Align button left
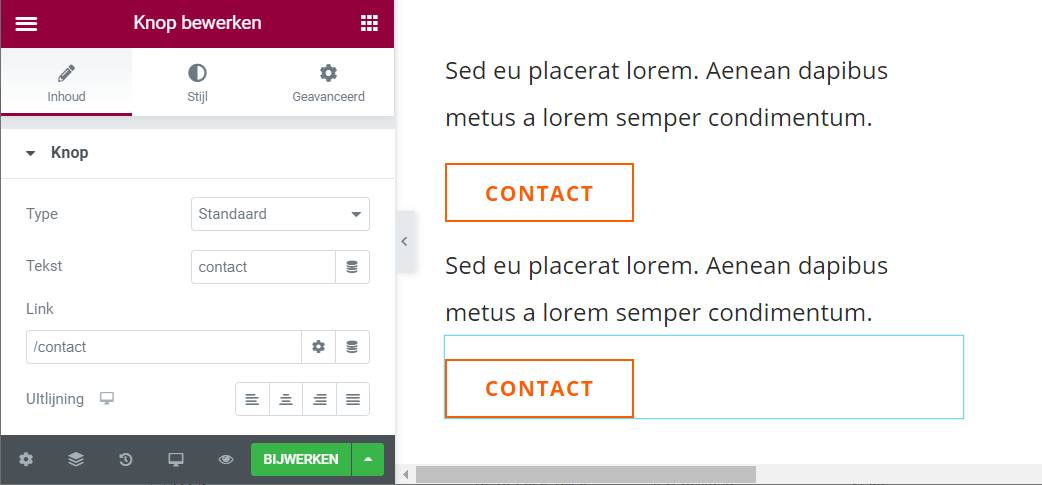The image size is (1042, 485). pos(252,399)
